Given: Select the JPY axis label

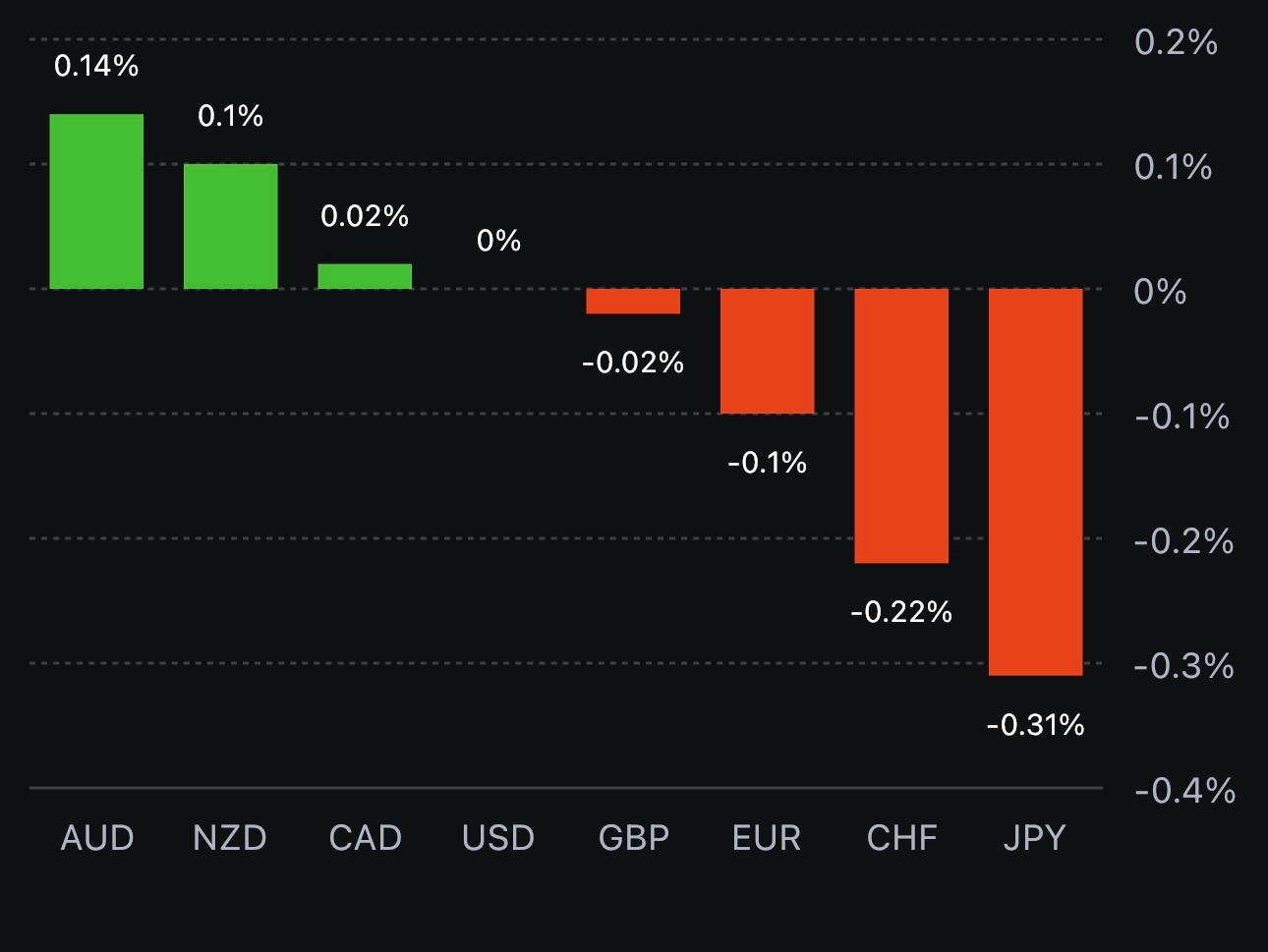Looking at the screenshot, I should (1035, 838).
